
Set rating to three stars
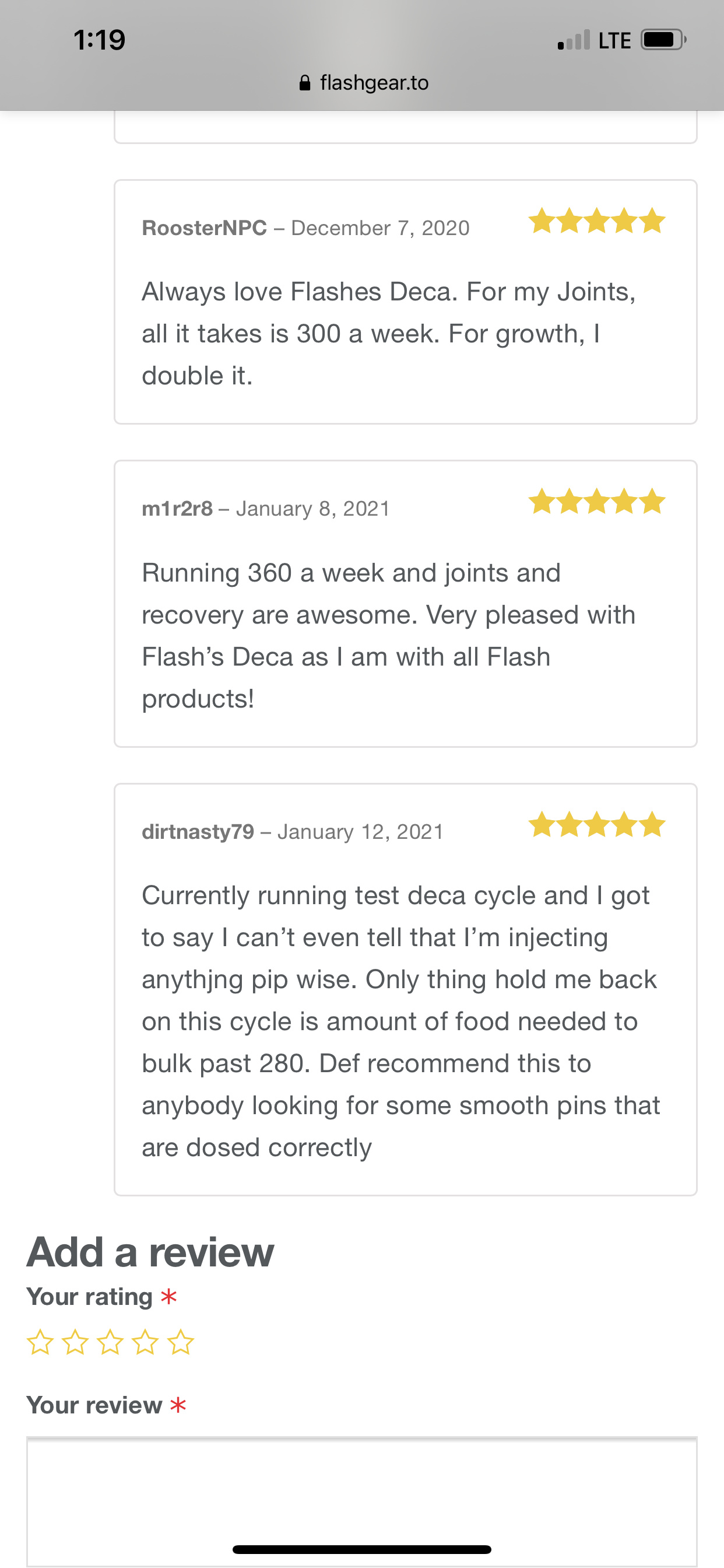(x=110, y=1342)
